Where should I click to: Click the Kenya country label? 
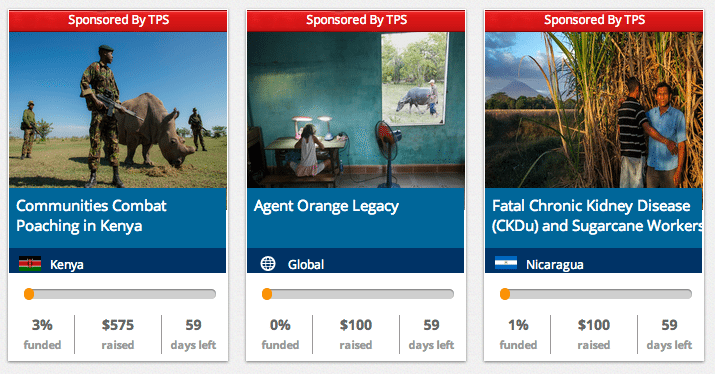(67, 265)
